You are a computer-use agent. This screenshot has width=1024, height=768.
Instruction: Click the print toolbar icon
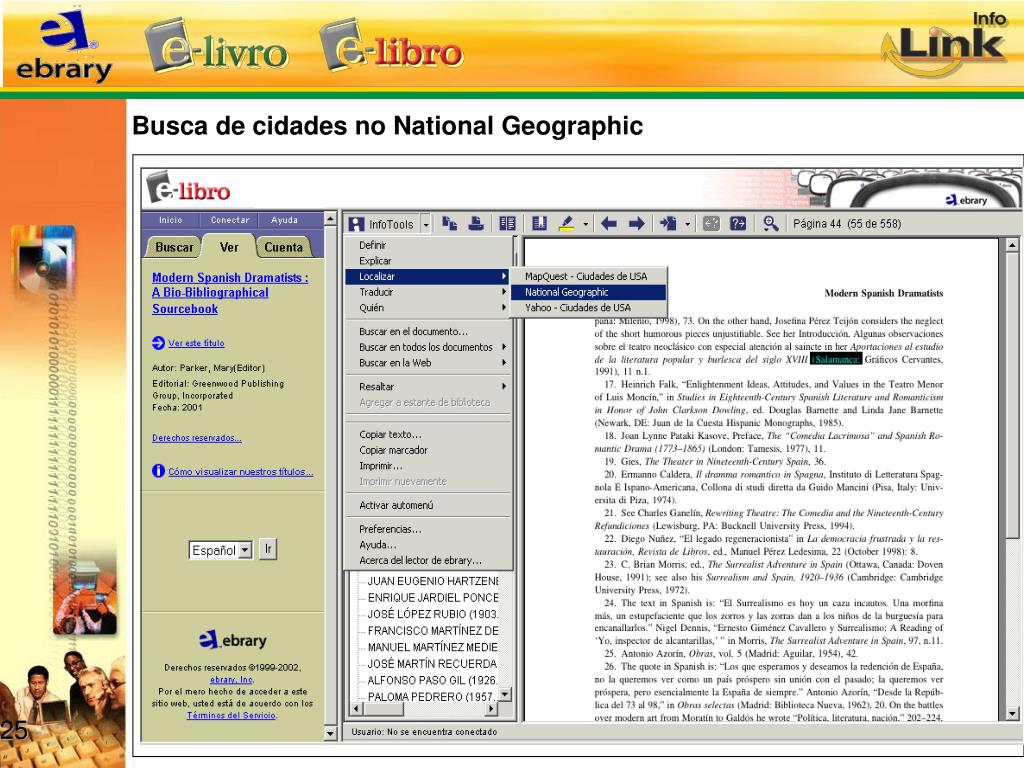click(476, 223)
